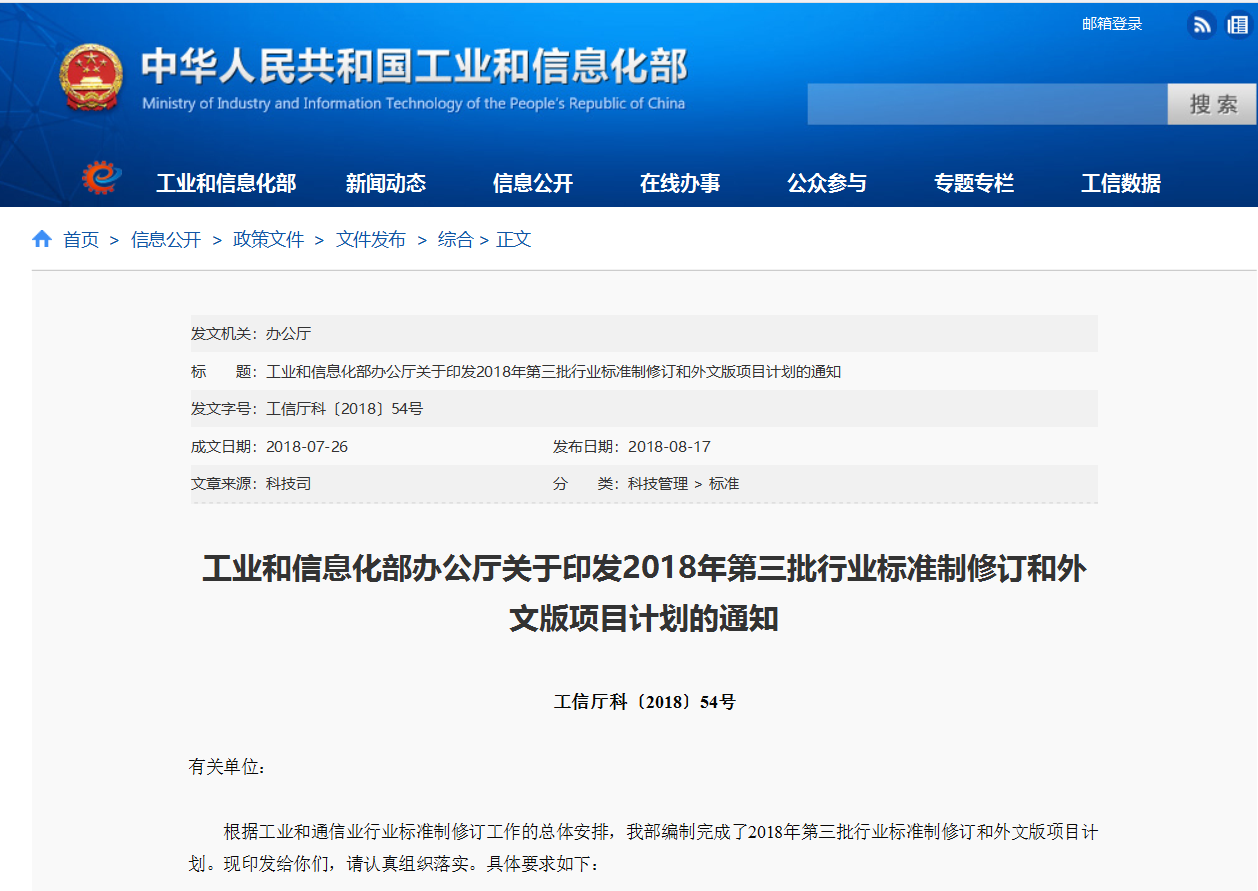Click the 发文字号 value 工信厅科〔2018〕54号
The width and height of the screenshot is (1258, 891).
click(x=345, y=409)
